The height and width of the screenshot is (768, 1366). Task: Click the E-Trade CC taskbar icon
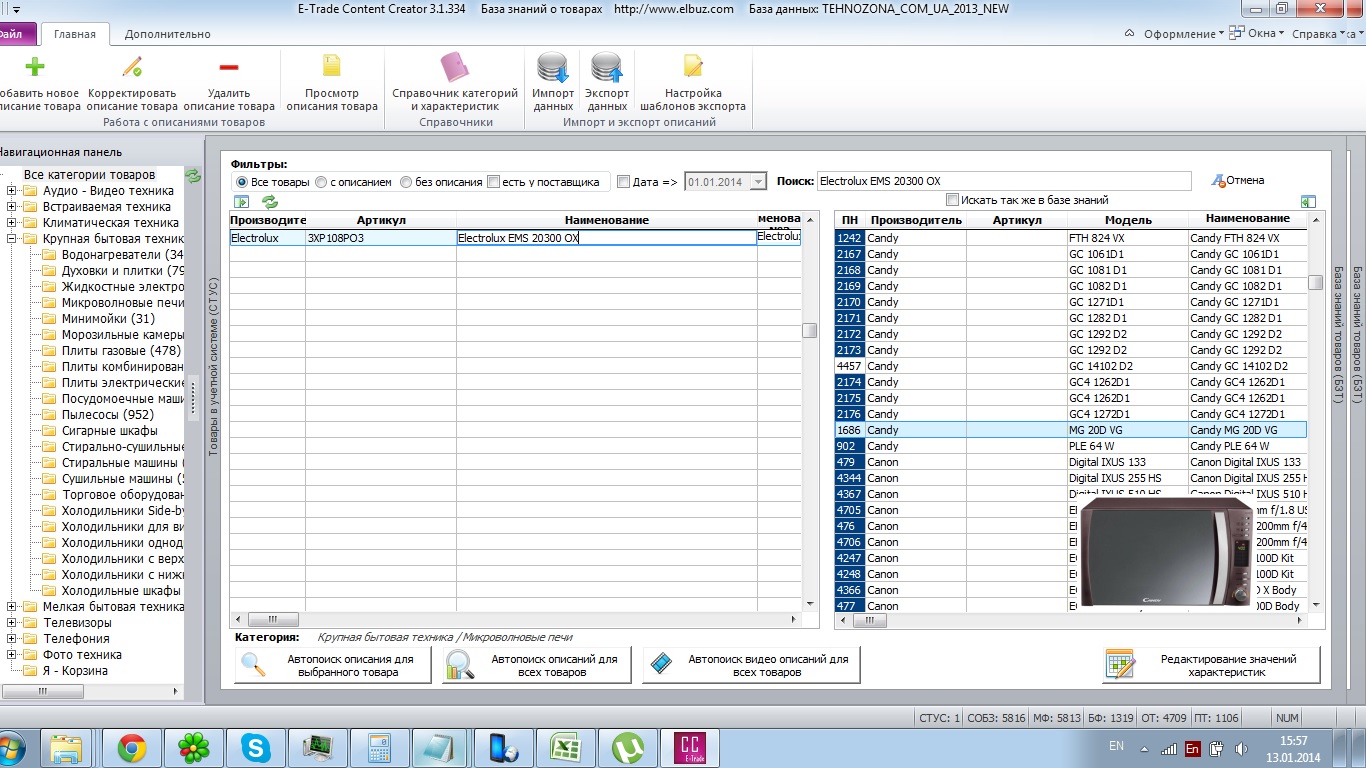pos(689,748)
